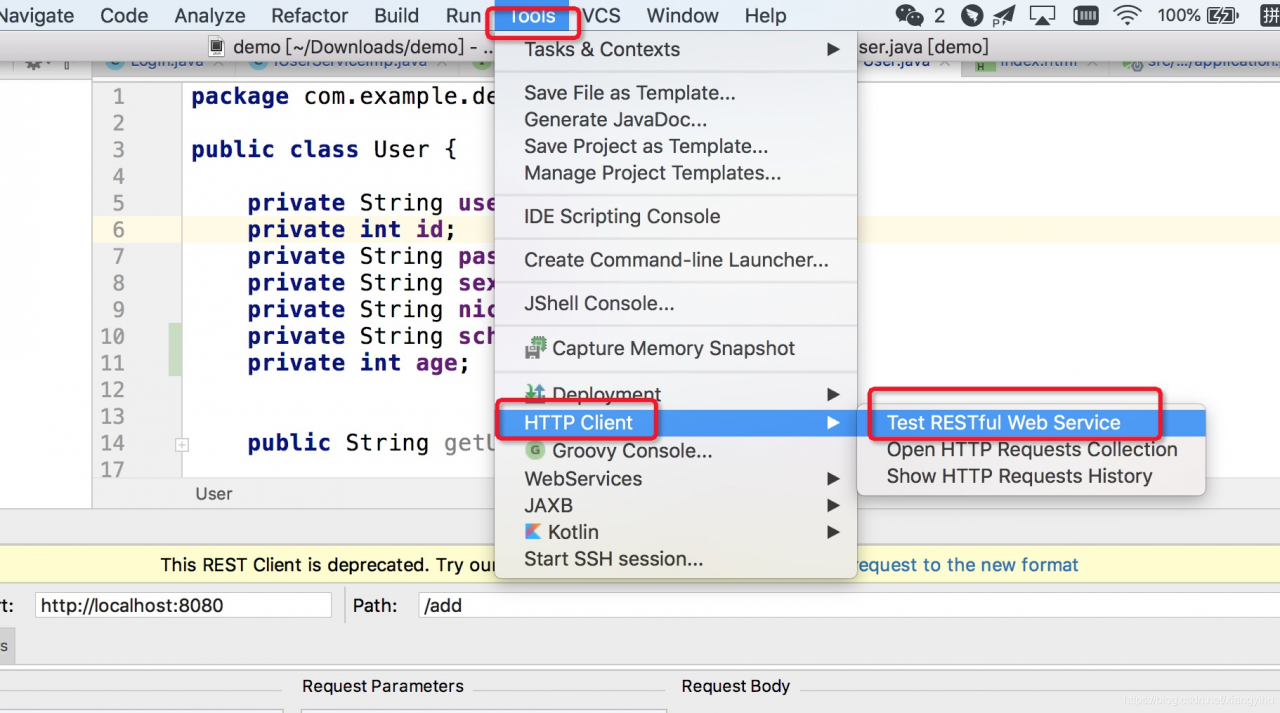Click the Path input field
The width and height of the screenshot is (1280, 713).
848,605
